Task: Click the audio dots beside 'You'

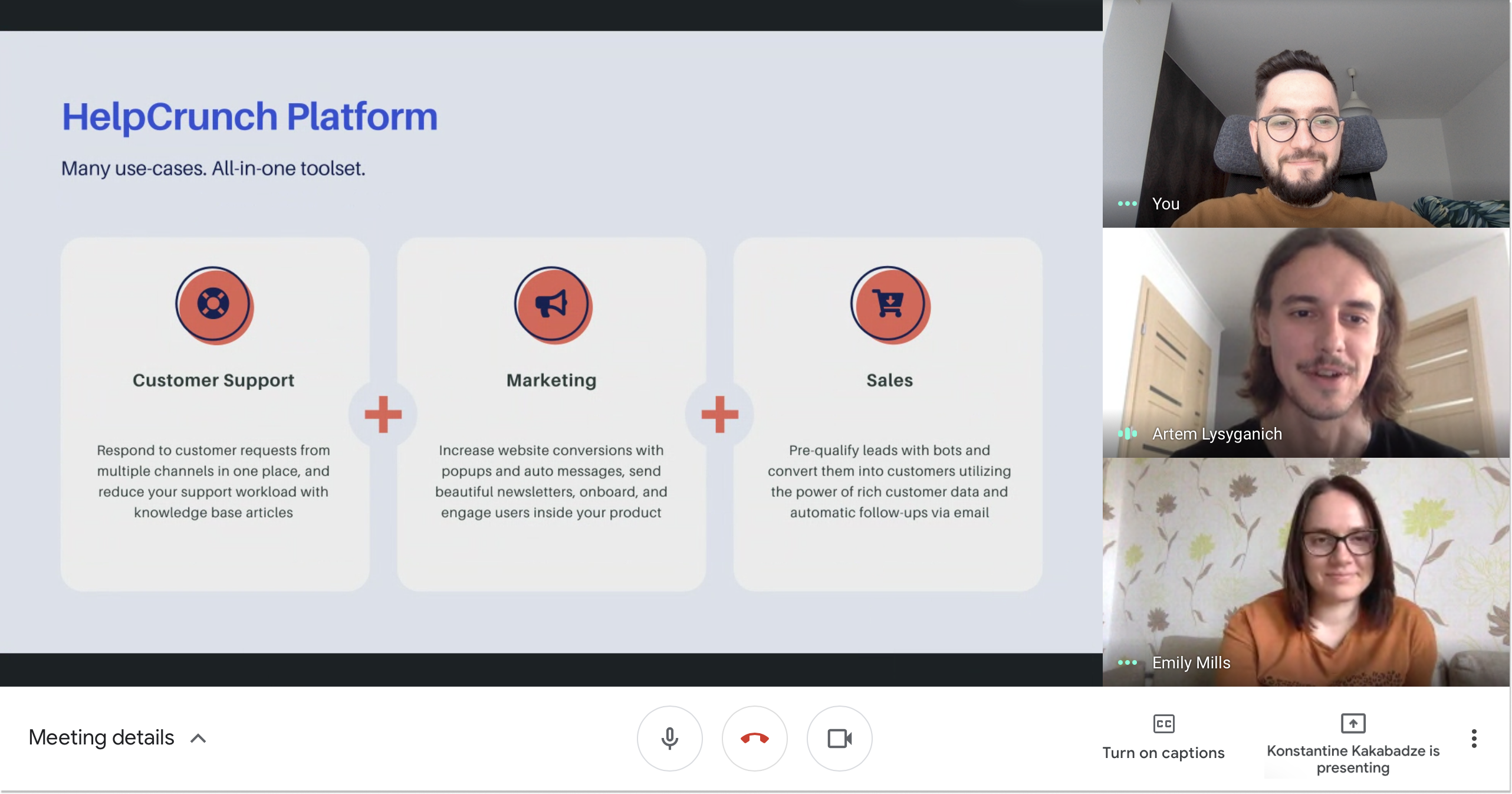Action: 1127,204
